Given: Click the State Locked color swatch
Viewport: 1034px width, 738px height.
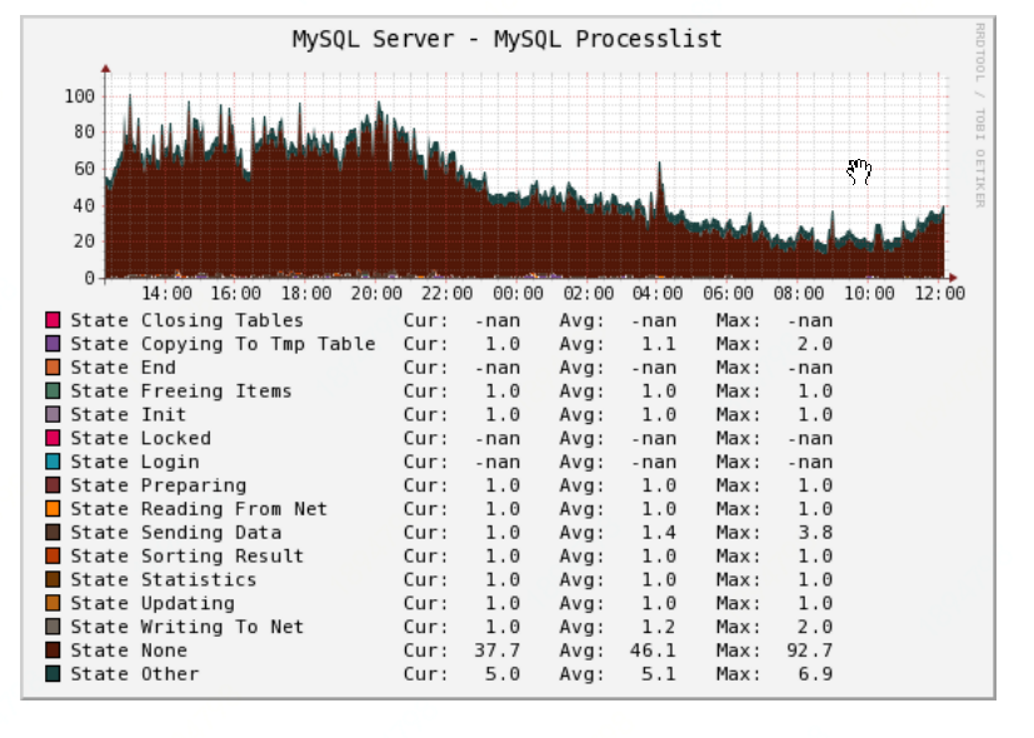Looking at the screenshot, I should click(x=53, y=439).
